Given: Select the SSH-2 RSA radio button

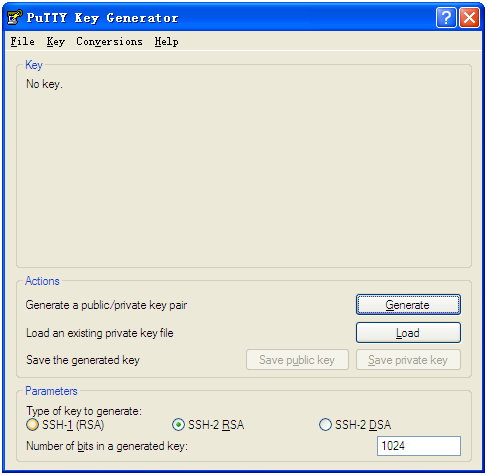Looking at the screenshot, I should [178, 425].
